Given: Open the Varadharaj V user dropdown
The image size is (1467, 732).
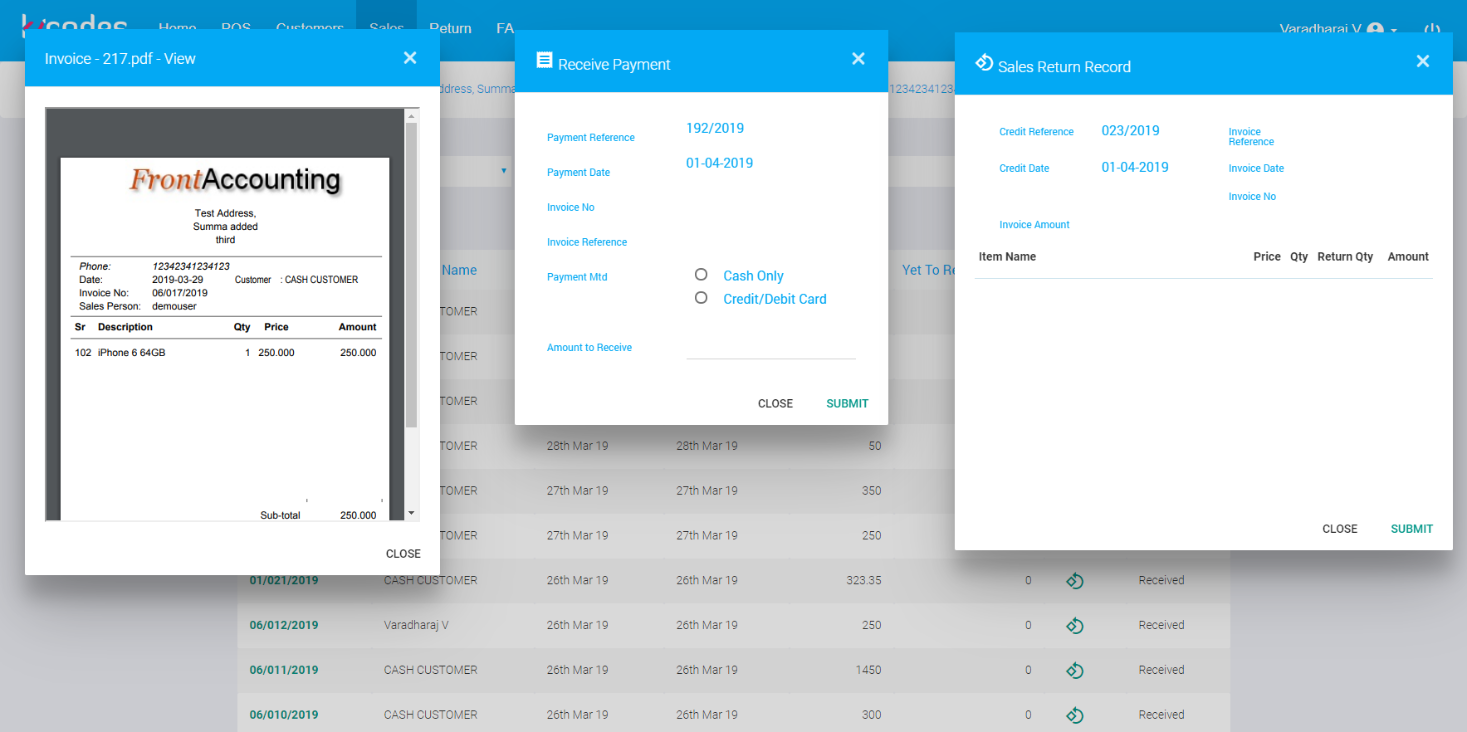Looking at the screenshot, I should [1338, 29].
